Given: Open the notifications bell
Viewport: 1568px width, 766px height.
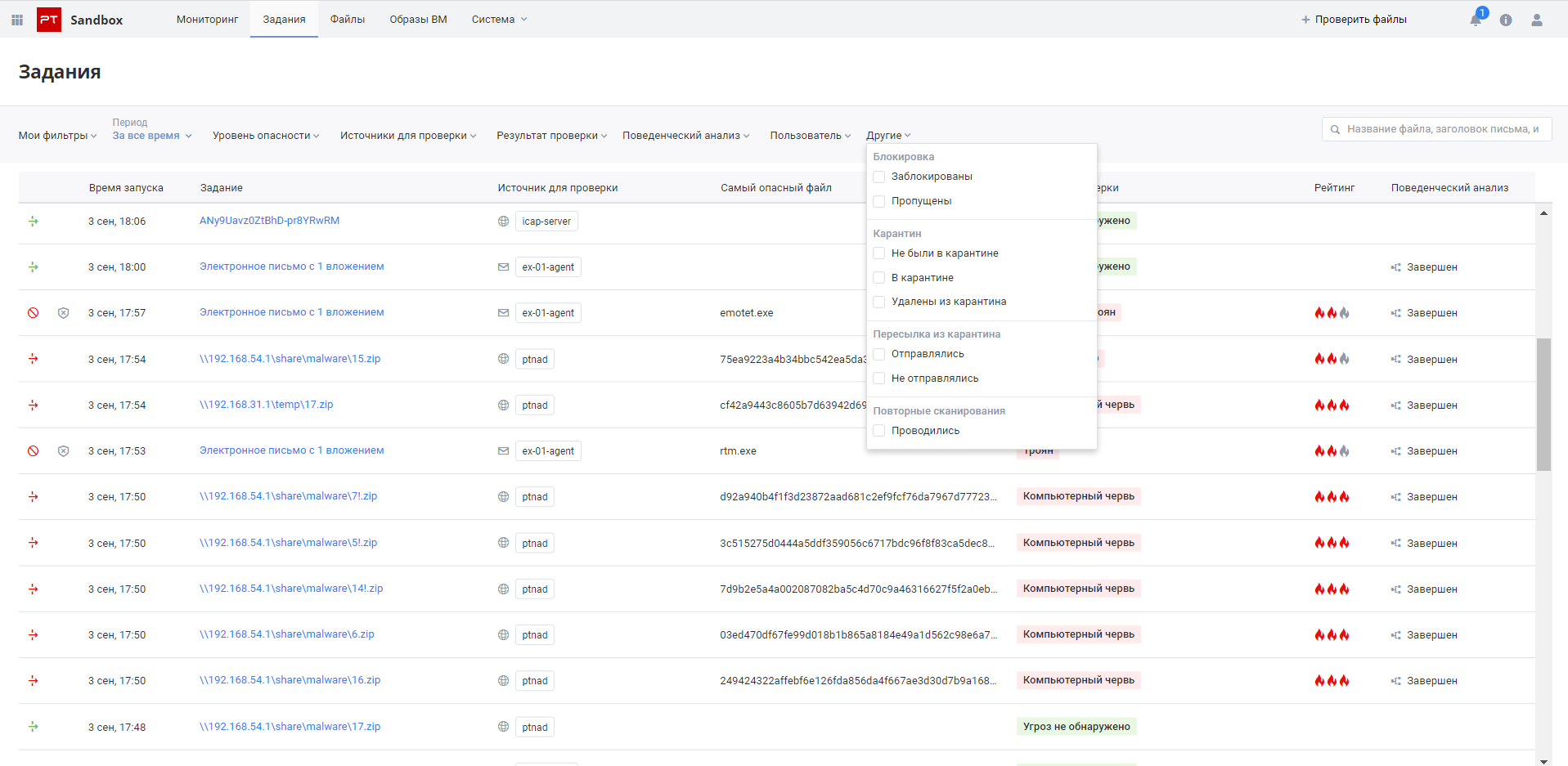Looking at the screenshot, I should [x=1476, y=20].
